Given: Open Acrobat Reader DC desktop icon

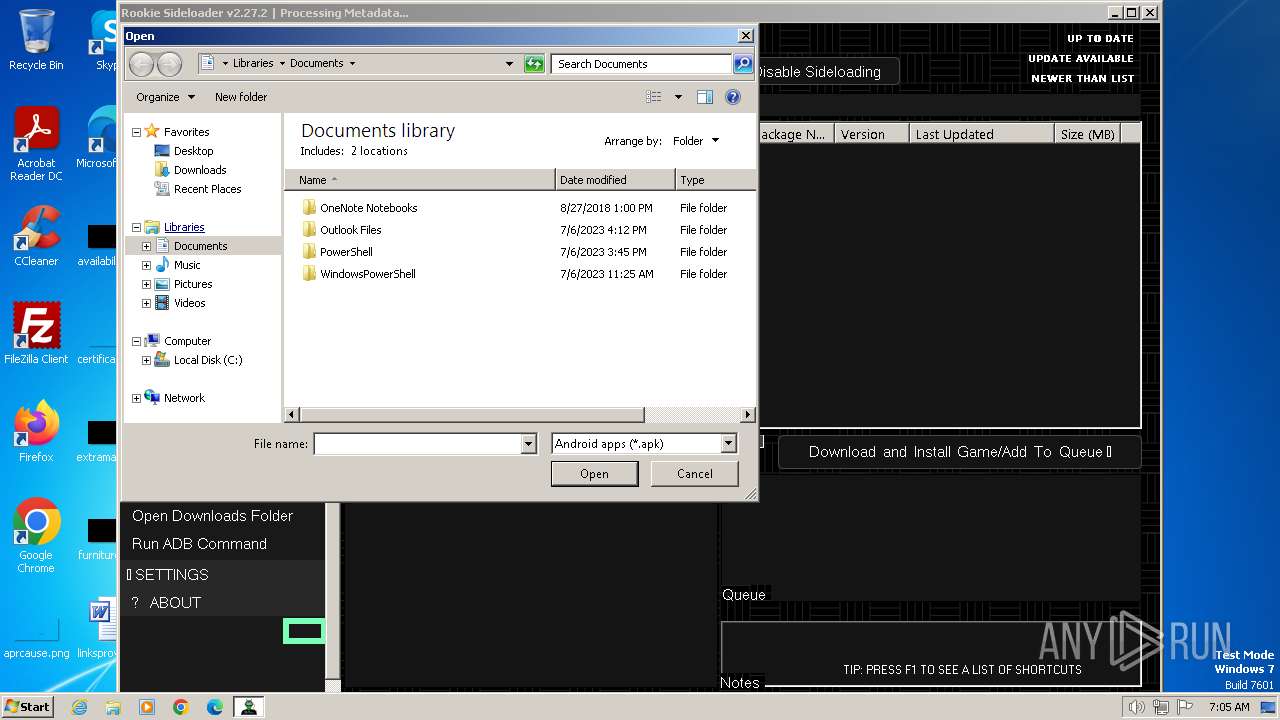Looking at the screenshot, I should [x=36, y=144].
